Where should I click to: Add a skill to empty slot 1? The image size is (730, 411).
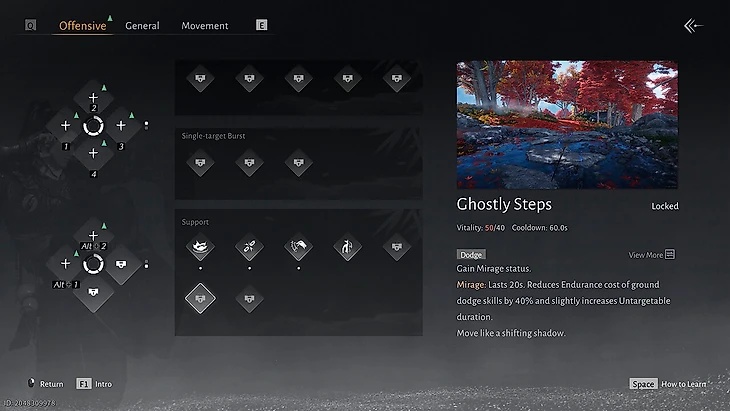click(65, 125)
